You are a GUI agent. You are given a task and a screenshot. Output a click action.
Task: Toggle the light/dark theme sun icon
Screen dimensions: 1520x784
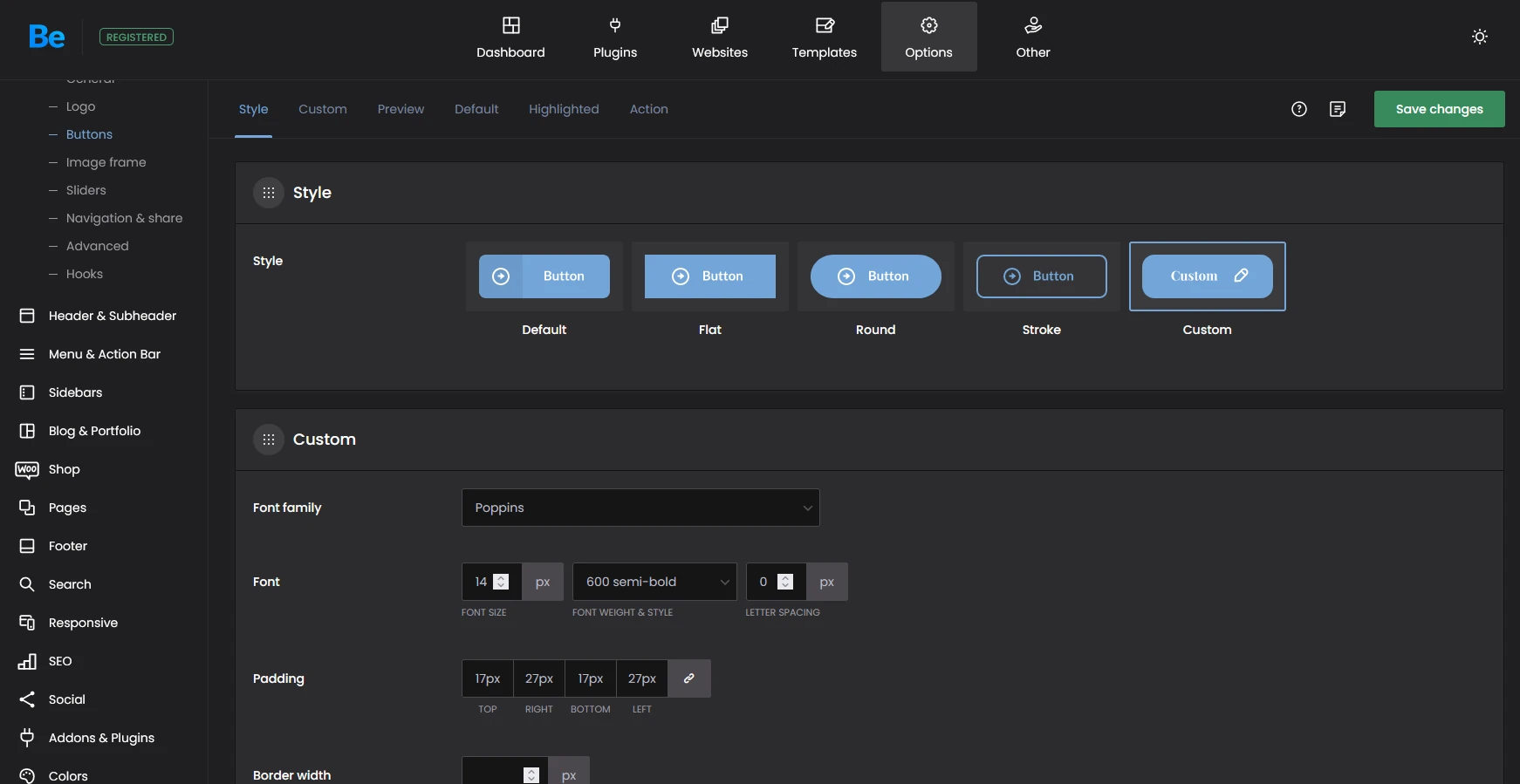click(1479, 37)
